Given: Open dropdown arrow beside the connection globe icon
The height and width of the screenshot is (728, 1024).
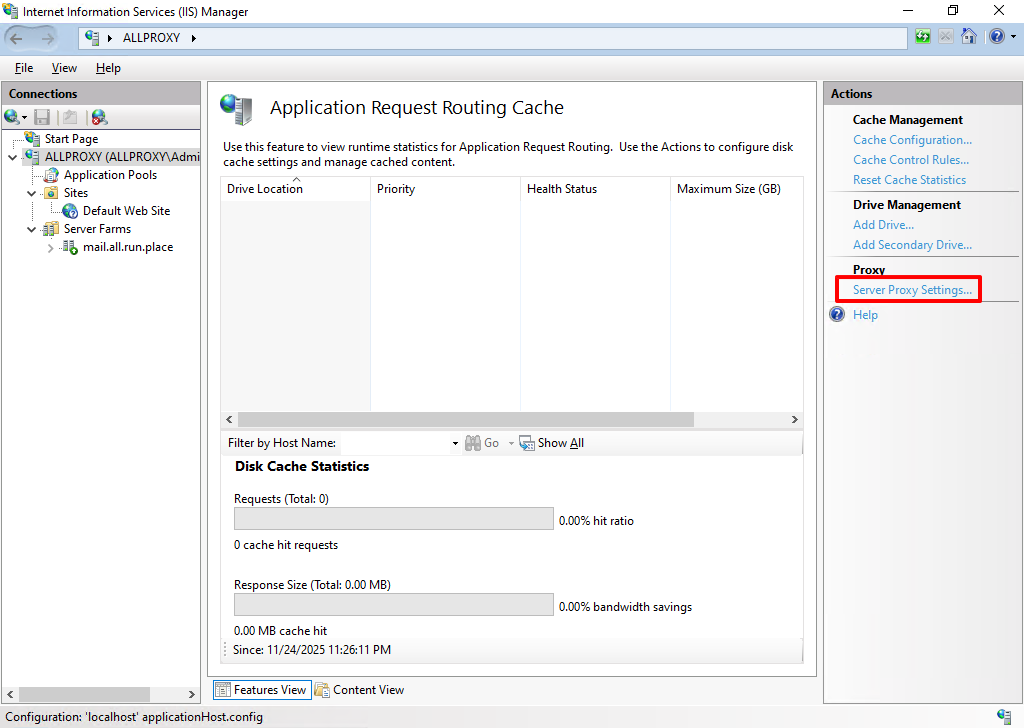Looking at the screenshot, I should tap(25, 118).
